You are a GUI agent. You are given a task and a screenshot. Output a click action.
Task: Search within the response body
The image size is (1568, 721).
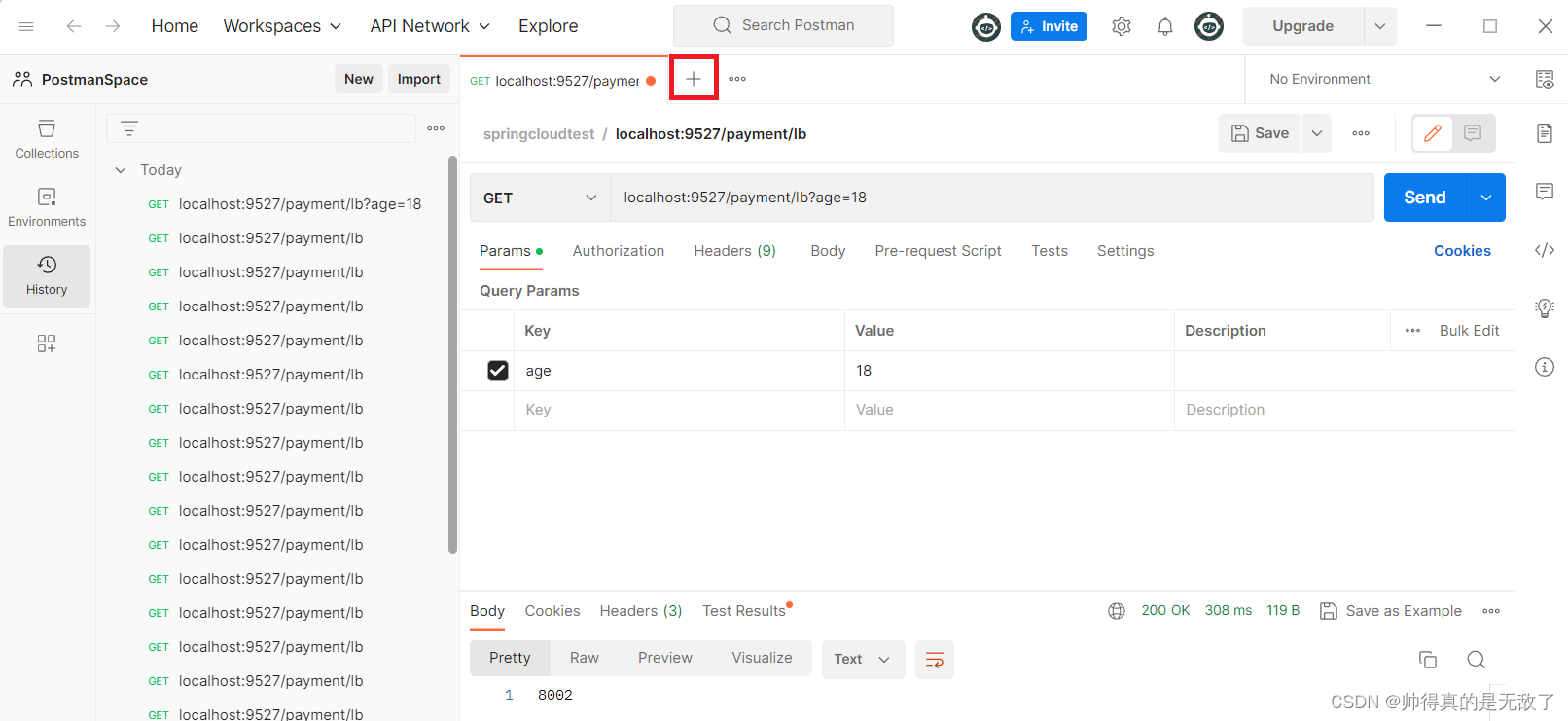pos(1476,660)
